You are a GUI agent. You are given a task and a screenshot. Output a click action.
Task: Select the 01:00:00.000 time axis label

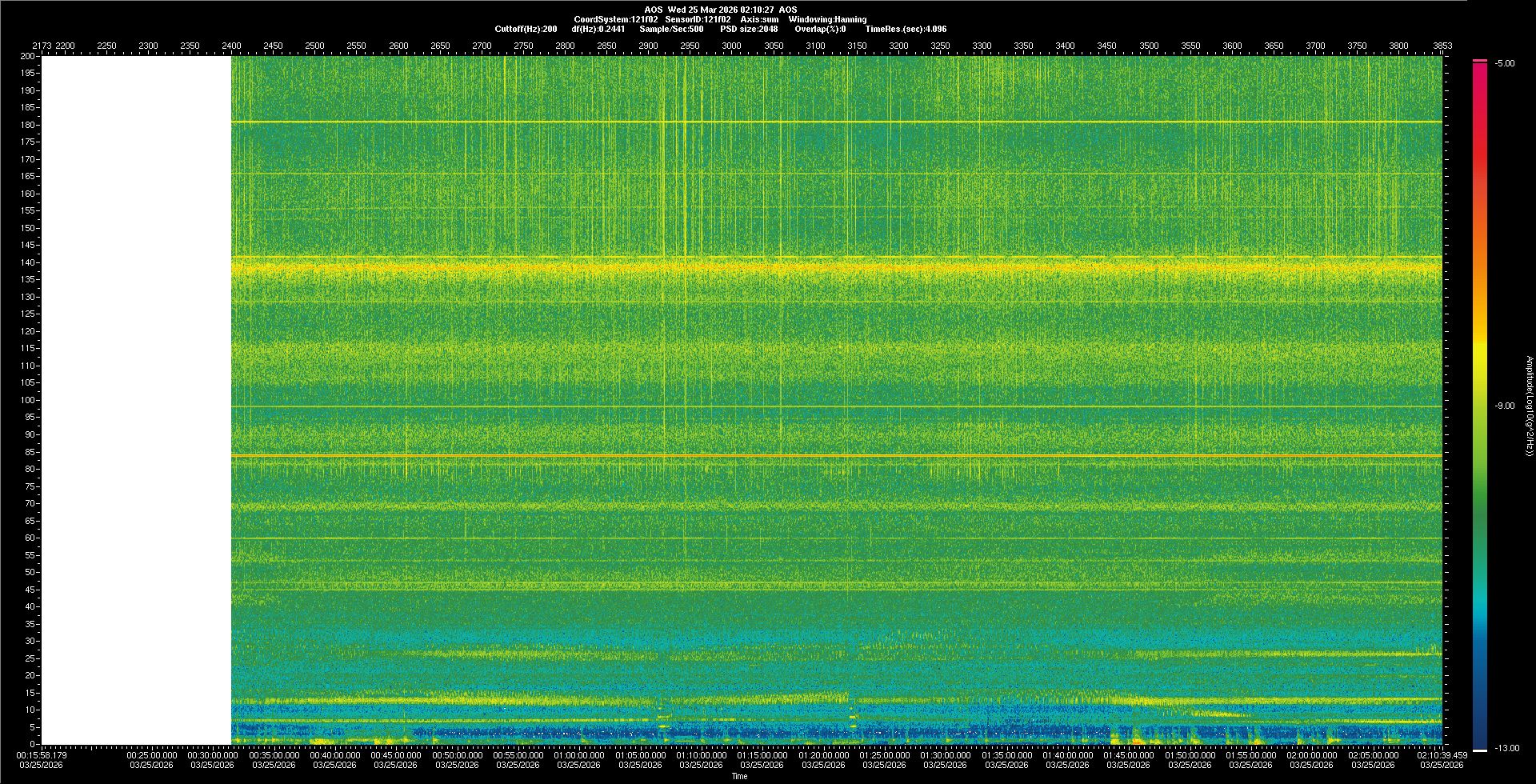coord(578,755)
